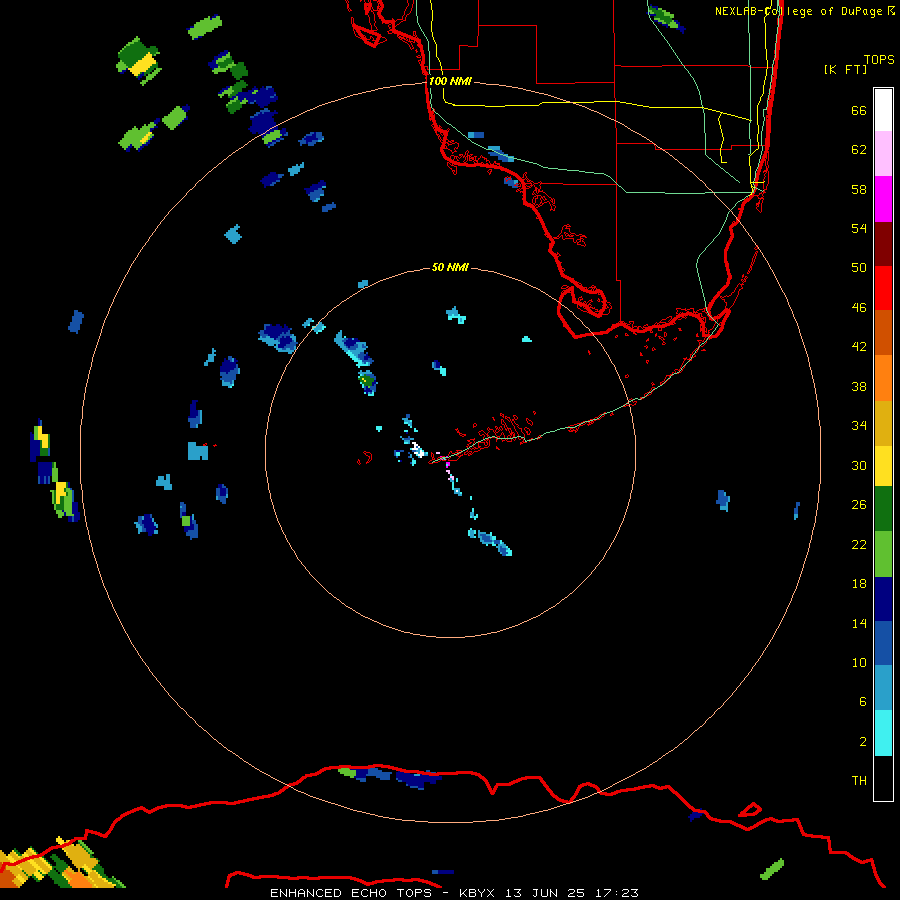Select the medium blue legend swatch
The image size is (900, 900).
(883, 643)
